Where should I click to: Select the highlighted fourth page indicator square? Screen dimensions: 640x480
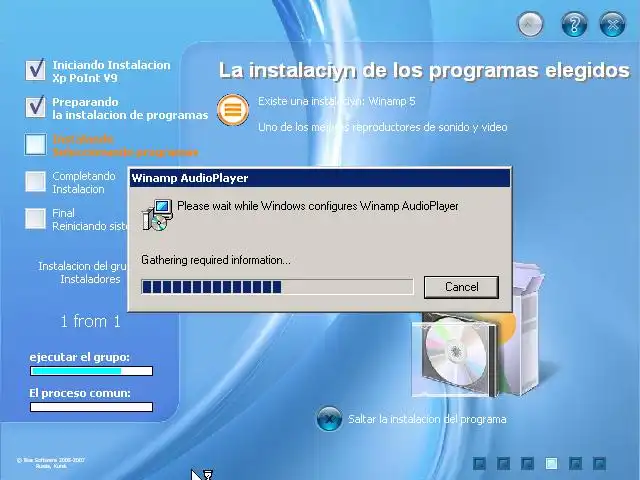coord(551,463)
